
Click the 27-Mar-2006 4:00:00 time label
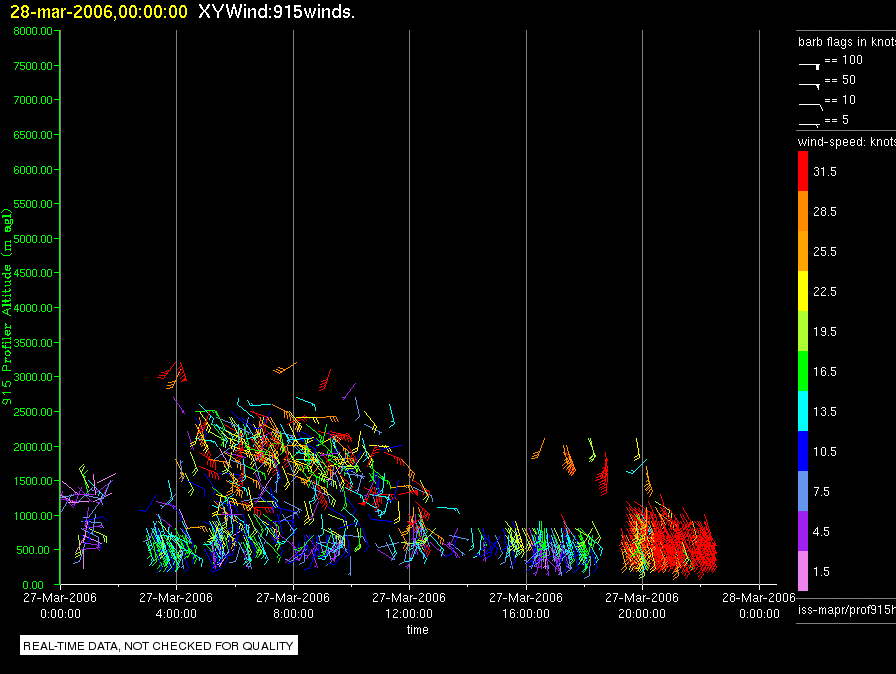point(176,605)
